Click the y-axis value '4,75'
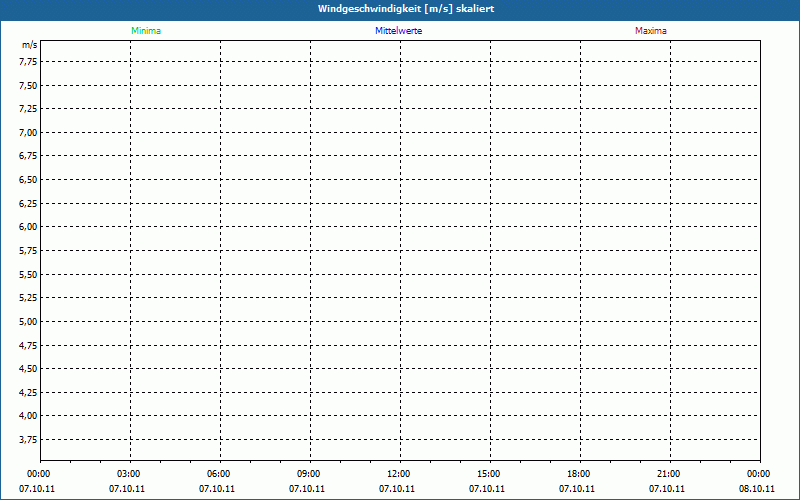Screen dimensions: 800x500 28,345
